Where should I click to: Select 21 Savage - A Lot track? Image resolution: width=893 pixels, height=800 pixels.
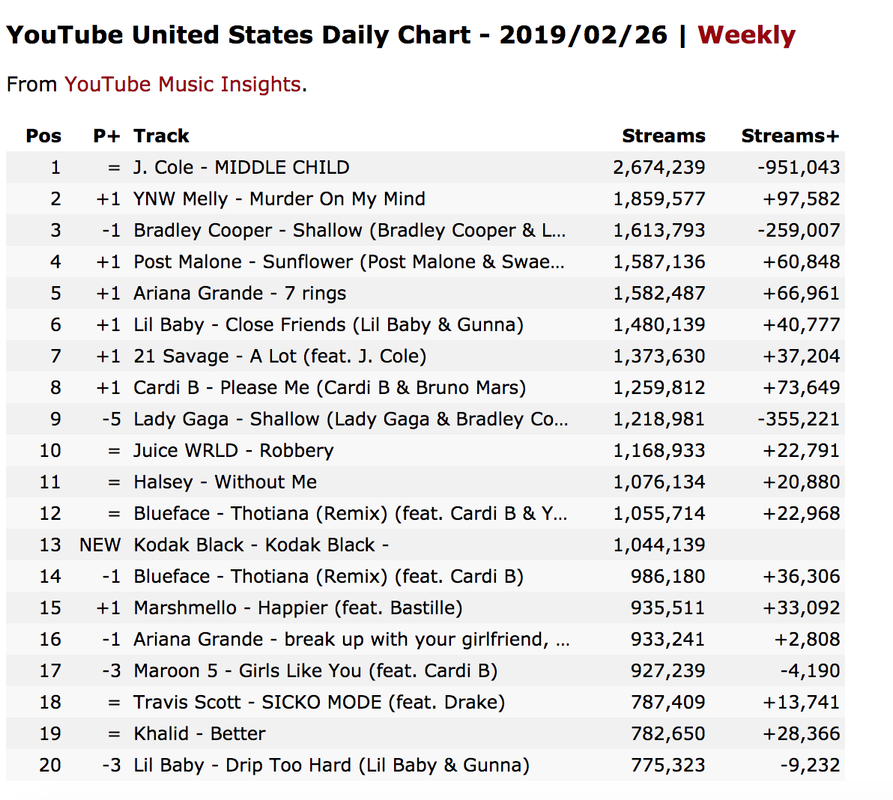click(x=280, y=356)
